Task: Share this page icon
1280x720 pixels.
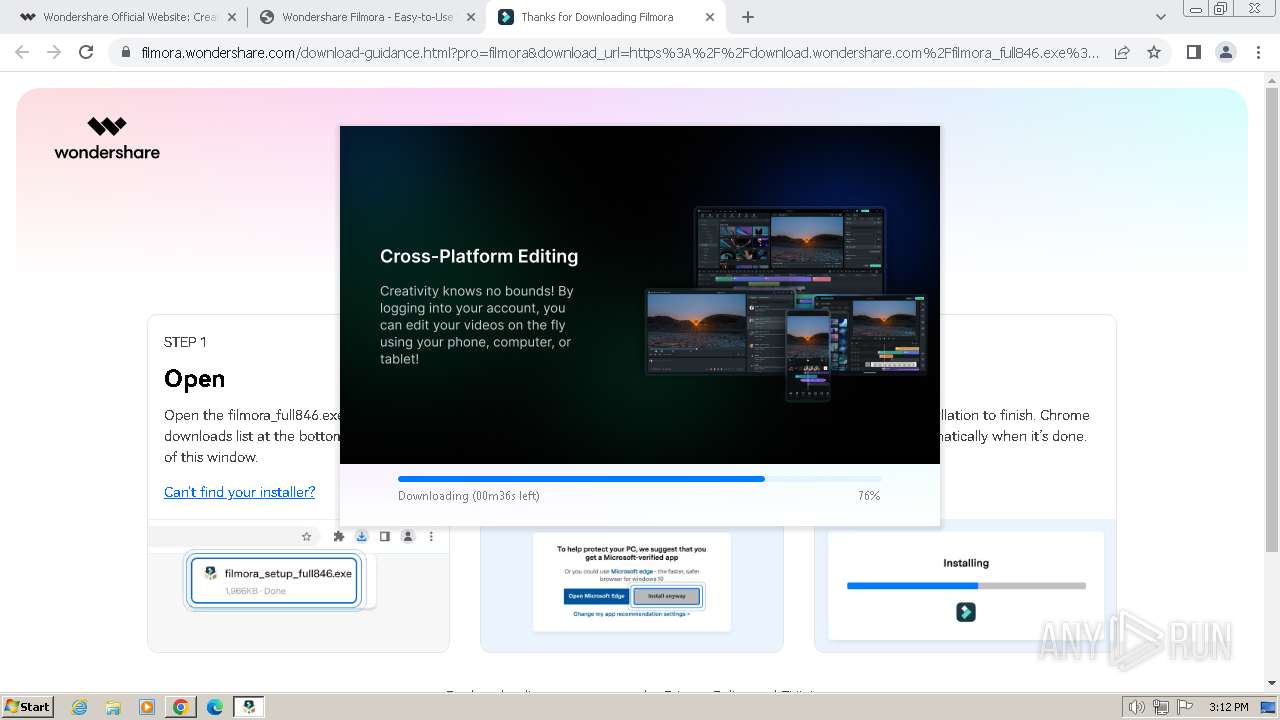Action: pyautogui.click(x=1122, y=53)
